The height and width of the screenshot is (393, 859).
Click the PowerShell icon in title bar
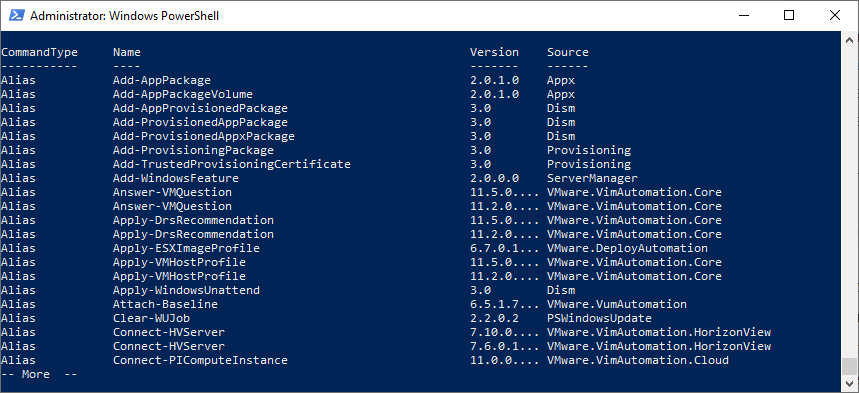pyautogui.click(x=16, y=15)
